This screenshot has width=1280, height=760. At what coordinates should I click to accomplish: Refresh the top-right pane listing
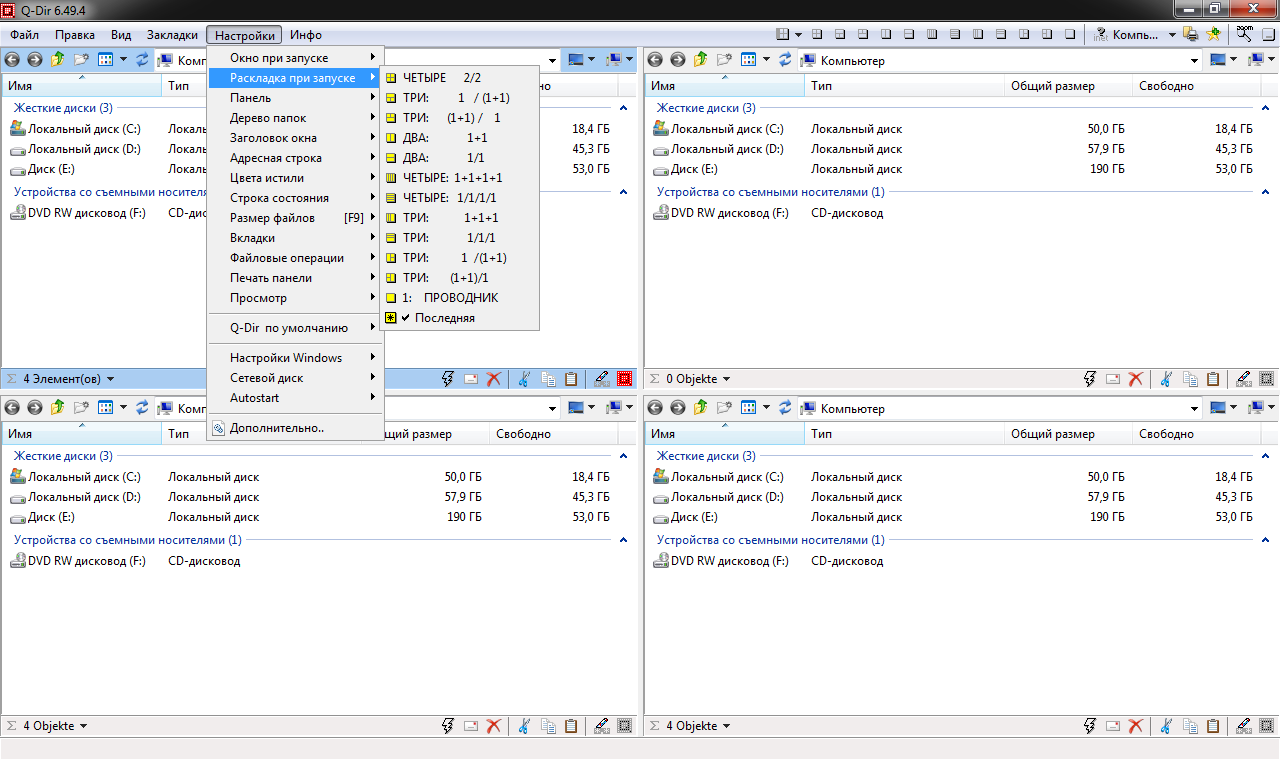click(785, 60)
